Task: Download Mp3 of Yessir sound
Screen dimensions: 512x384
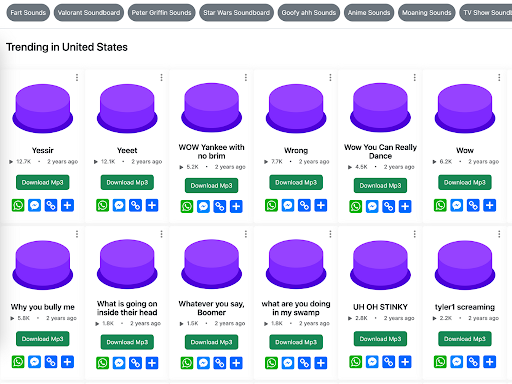Action: [x=43, y=182]
